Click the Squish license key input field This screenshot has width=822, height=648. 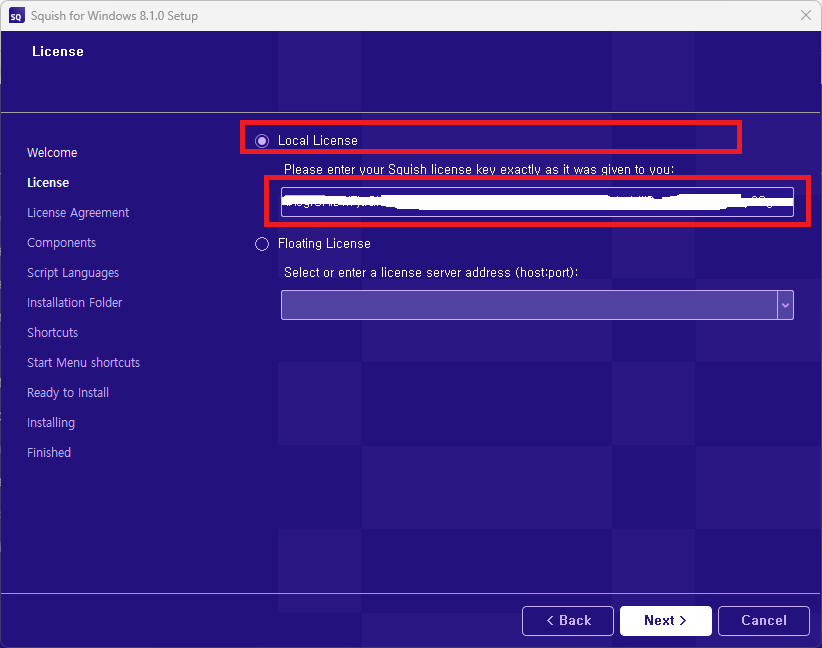point(537,202)
